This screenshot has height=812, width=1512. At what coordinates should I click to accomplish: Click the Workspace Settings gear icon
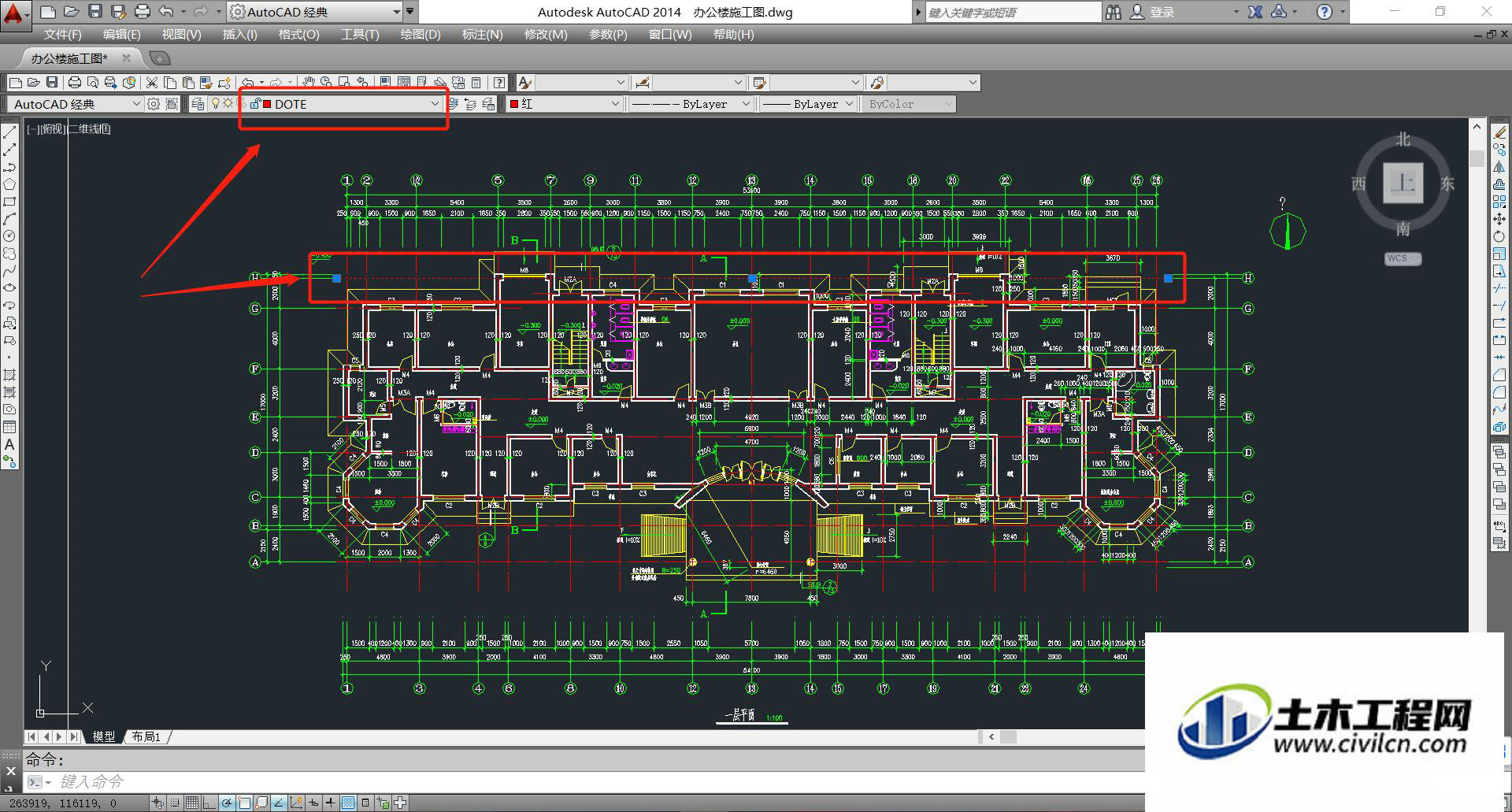click(154, 104)
